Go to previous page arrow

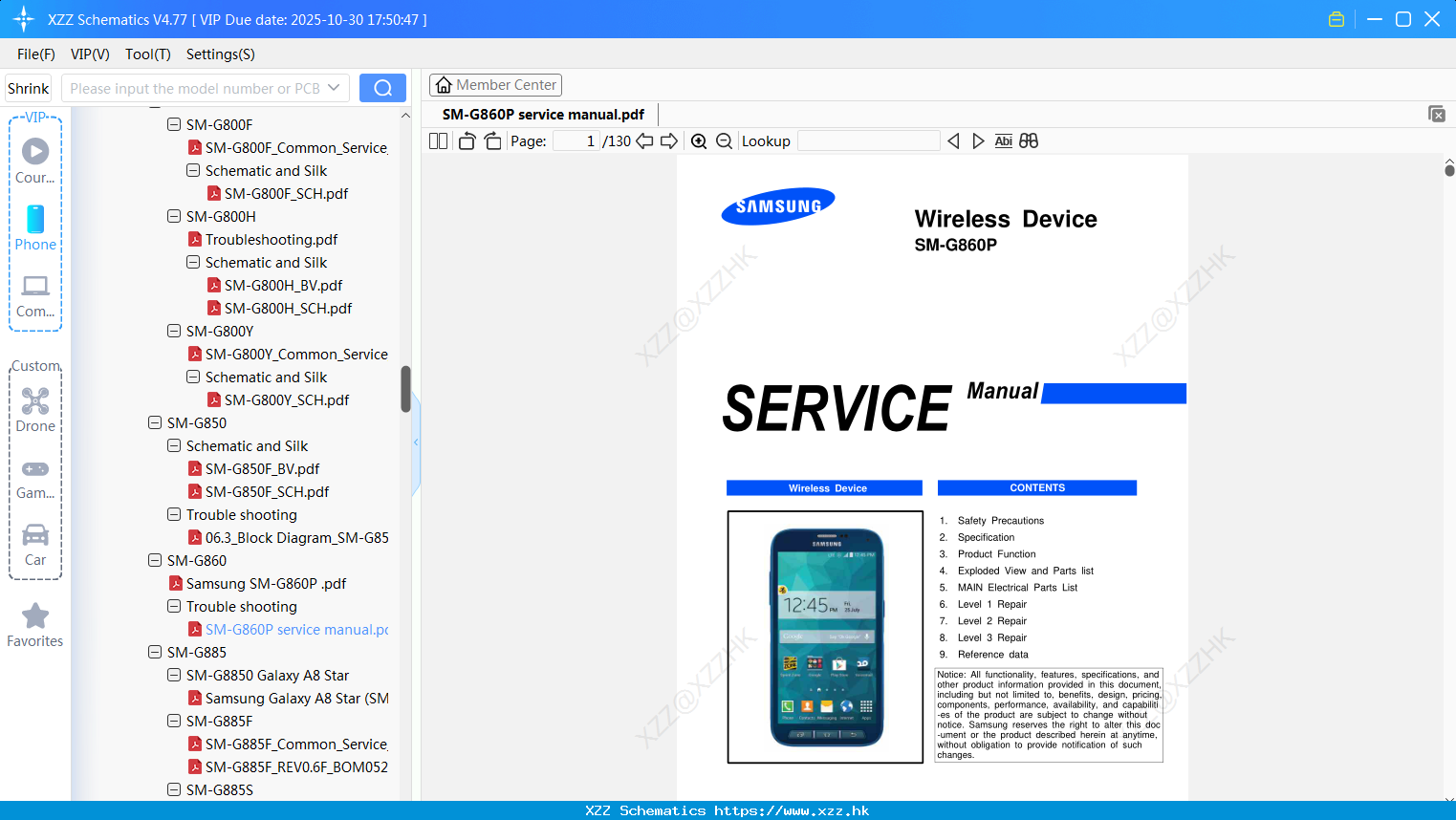point(644,140)
